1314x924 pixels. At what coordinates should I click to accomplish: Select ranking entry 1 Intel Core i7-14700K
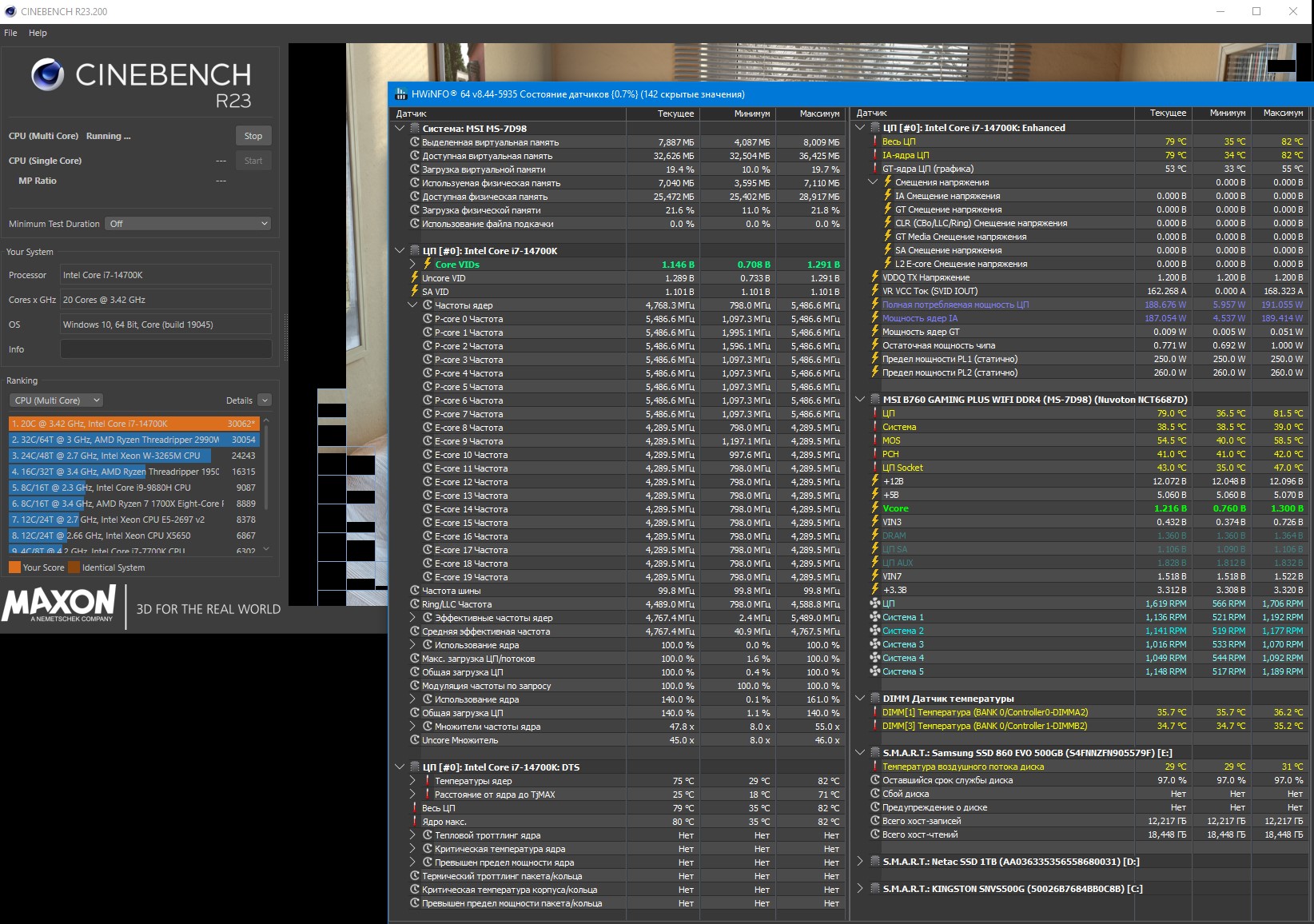(133, 424)
